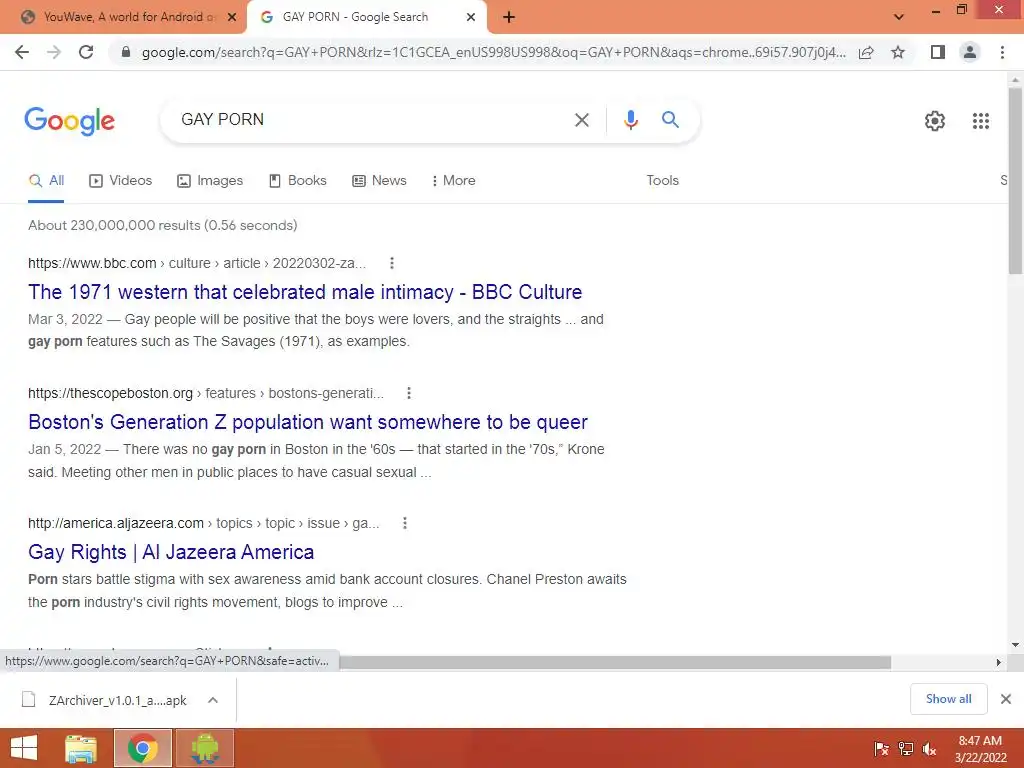Click the horizontal scrollbar thumb
Viewport: 1024px width, 768px height.
615,662
